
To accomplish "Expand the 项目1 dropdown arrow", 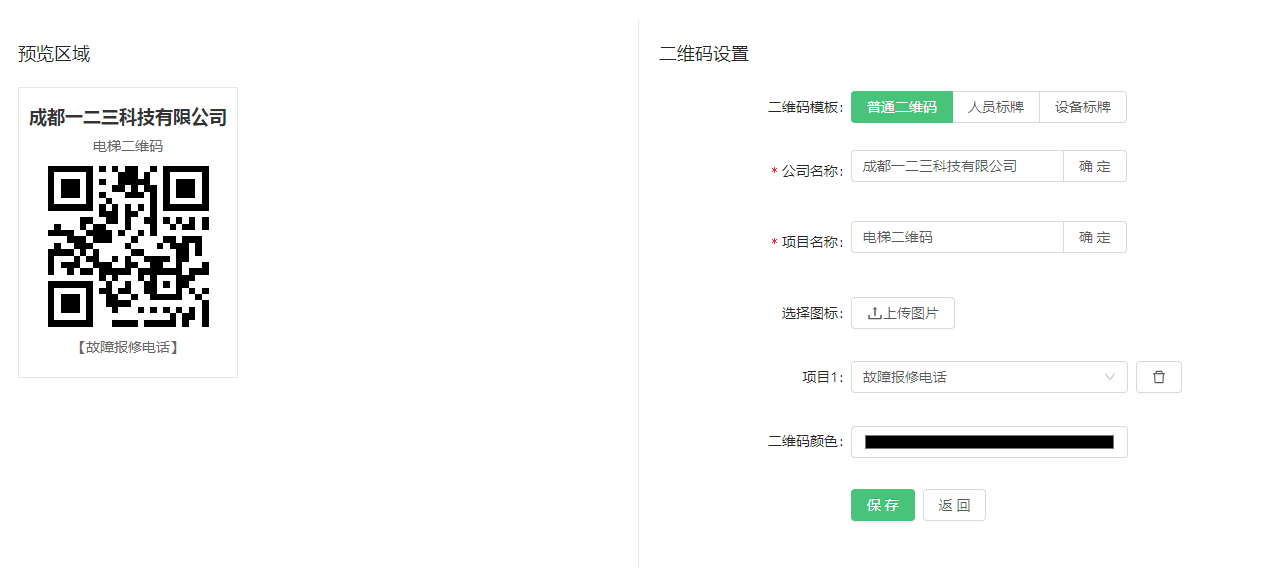I will tap(1110, 377).
